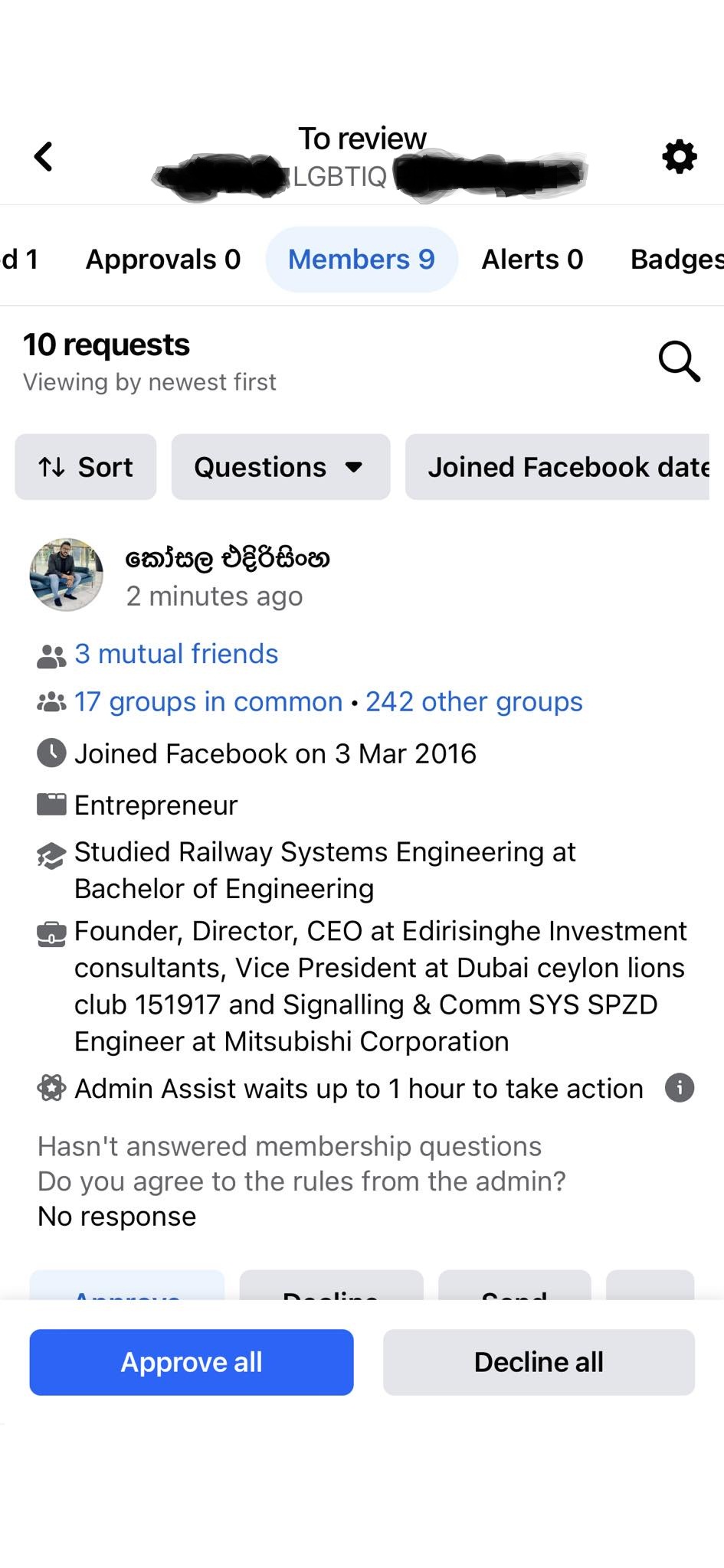The width and height of the screenshot is (724, 1568).
Task: Switch to the Approvals 0 tab
Action: click(163, 260)
